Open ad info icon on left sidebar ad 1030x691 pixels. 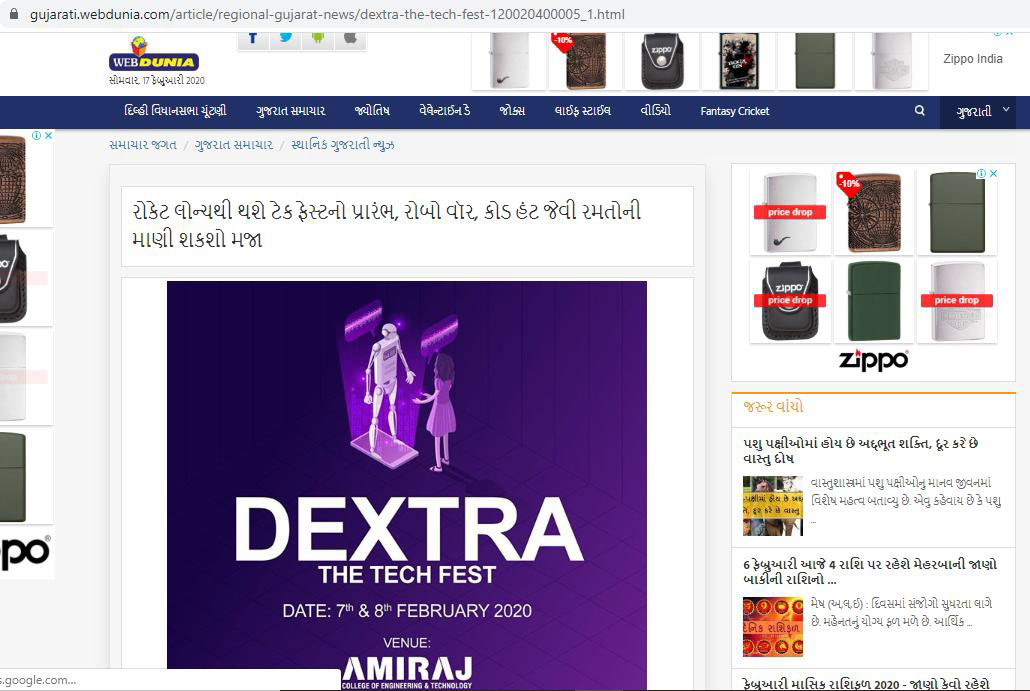click(37, 135)
